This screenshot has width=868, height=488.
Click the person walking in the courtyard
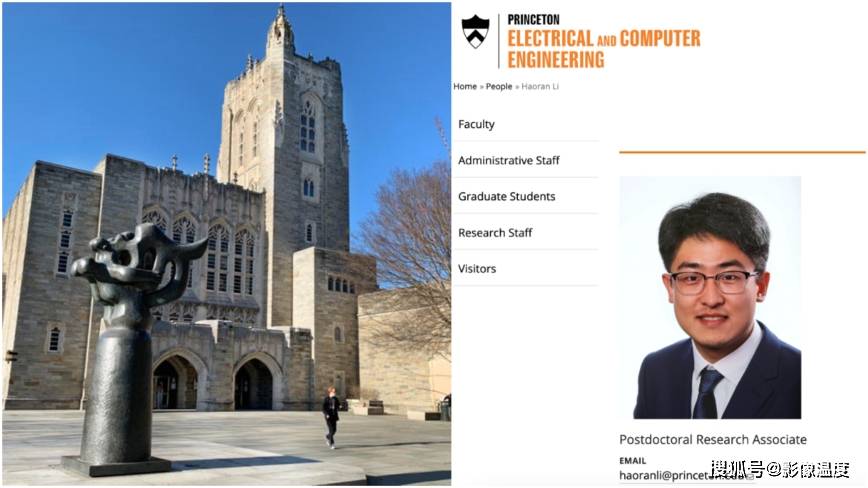(331, 417)
